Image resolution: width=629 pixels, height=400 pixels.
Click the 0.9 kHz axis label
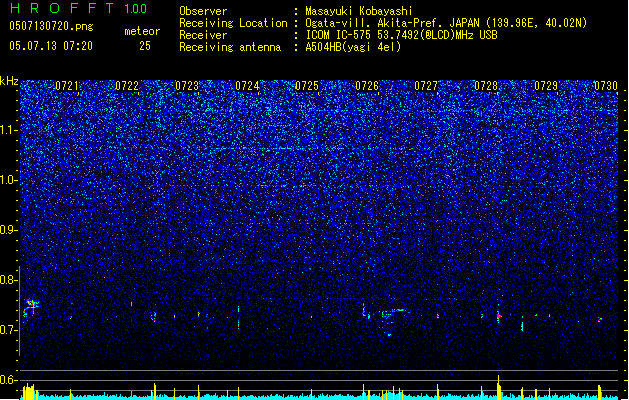(x=8, y=230)
